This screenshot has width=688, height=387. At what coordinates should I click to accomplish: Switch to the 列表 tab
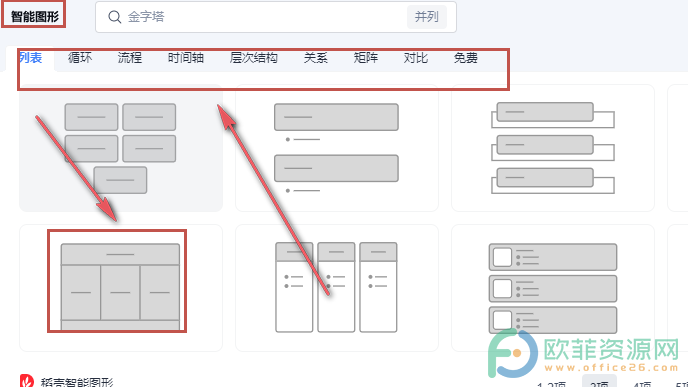pyautogui.click(x=30, y=57)
